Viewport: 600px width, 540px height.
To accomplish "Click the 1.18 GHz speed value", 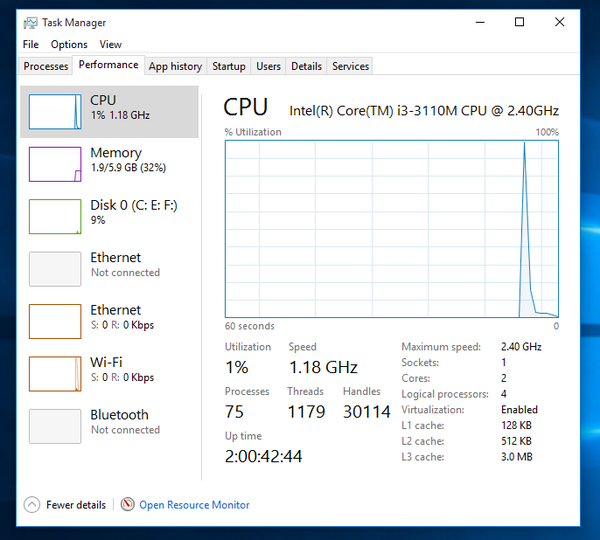I will (323, 367).
